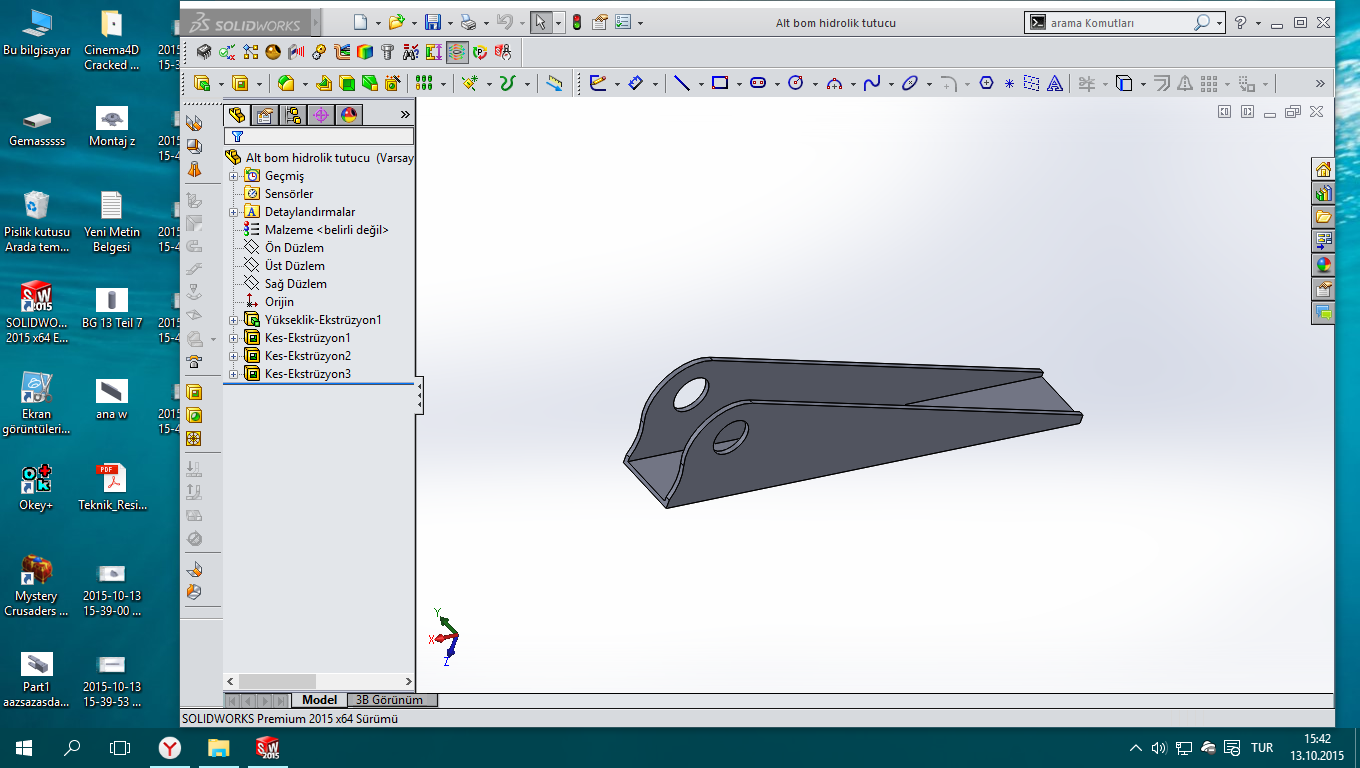Click the FeatureManager filter field
Viewport: 1360px width, 768px height.
point(319,136)
